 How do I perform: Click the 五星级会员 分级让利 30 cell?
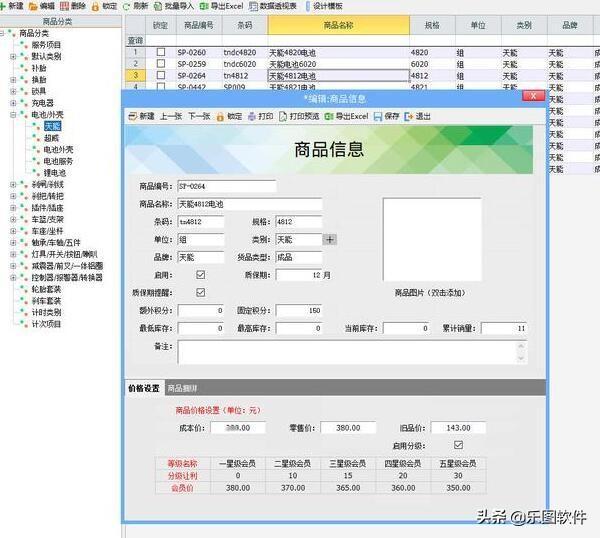click(458, 476)
